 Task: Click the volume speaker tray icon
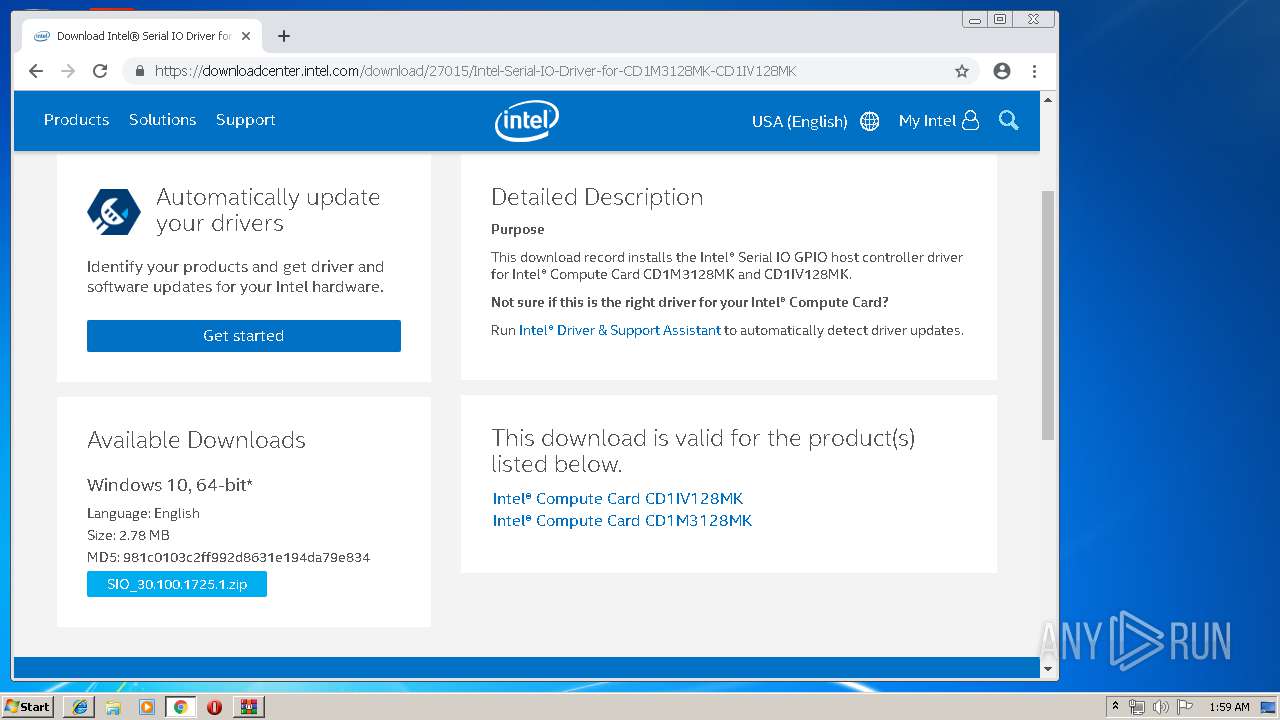pos(1161,707)
